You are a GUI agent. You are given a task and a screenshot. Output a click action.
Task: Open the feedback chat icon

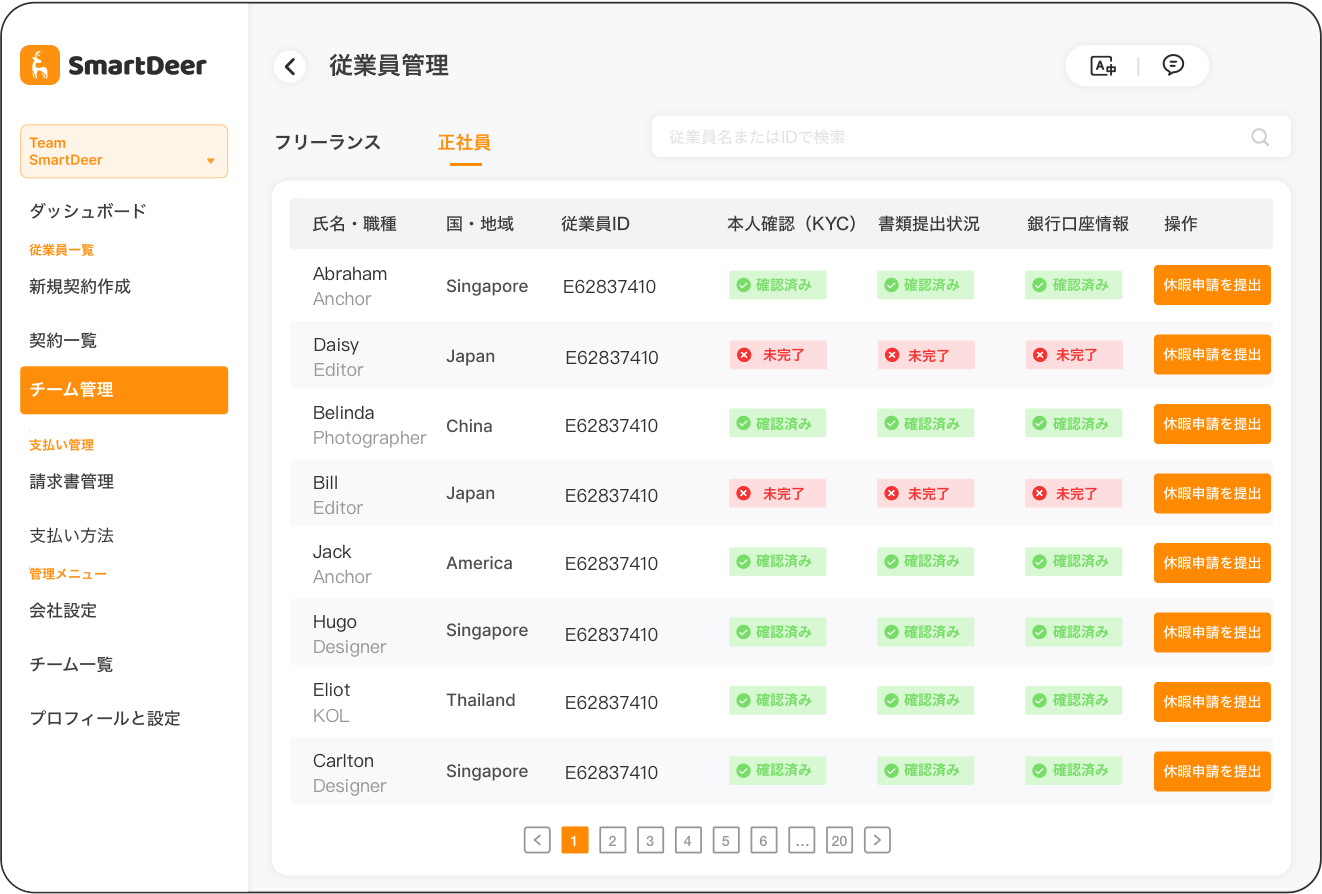tap(1173, 65)
